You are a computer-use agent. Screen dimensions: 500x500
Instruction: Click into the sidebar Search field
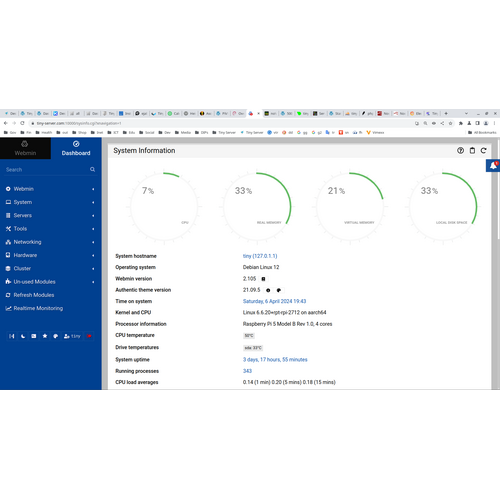47,170
